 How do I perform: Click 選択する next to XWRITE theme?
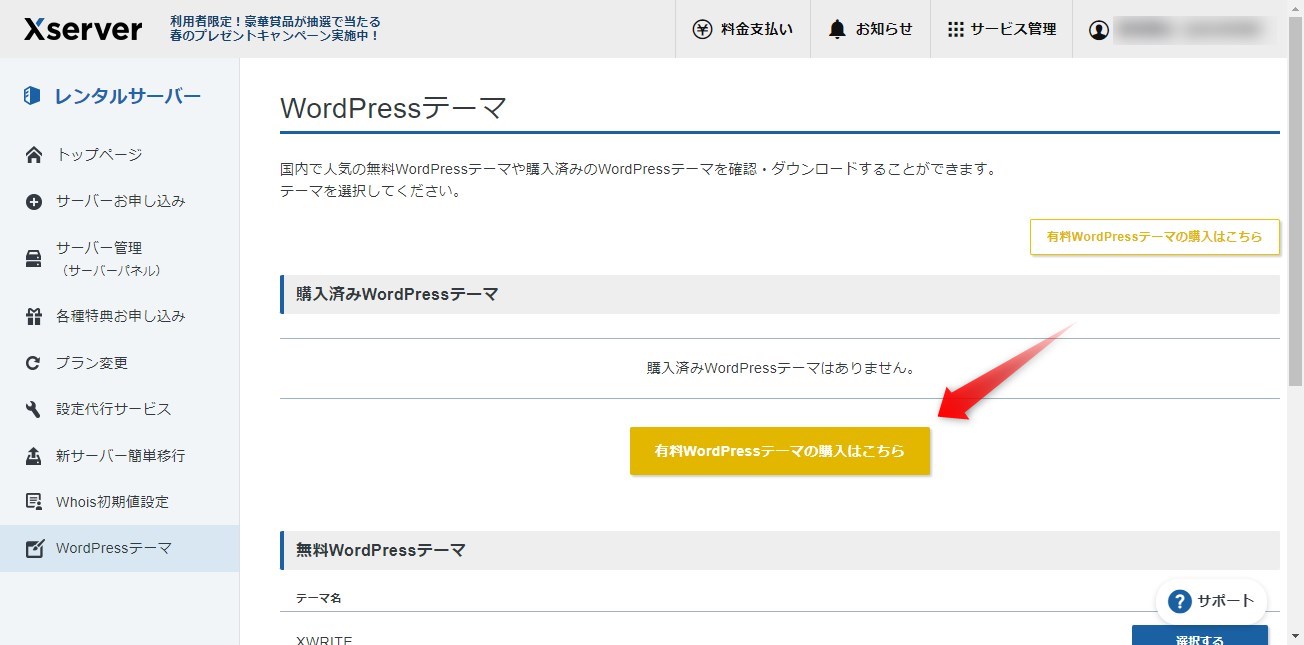[x=1200, y=638]
